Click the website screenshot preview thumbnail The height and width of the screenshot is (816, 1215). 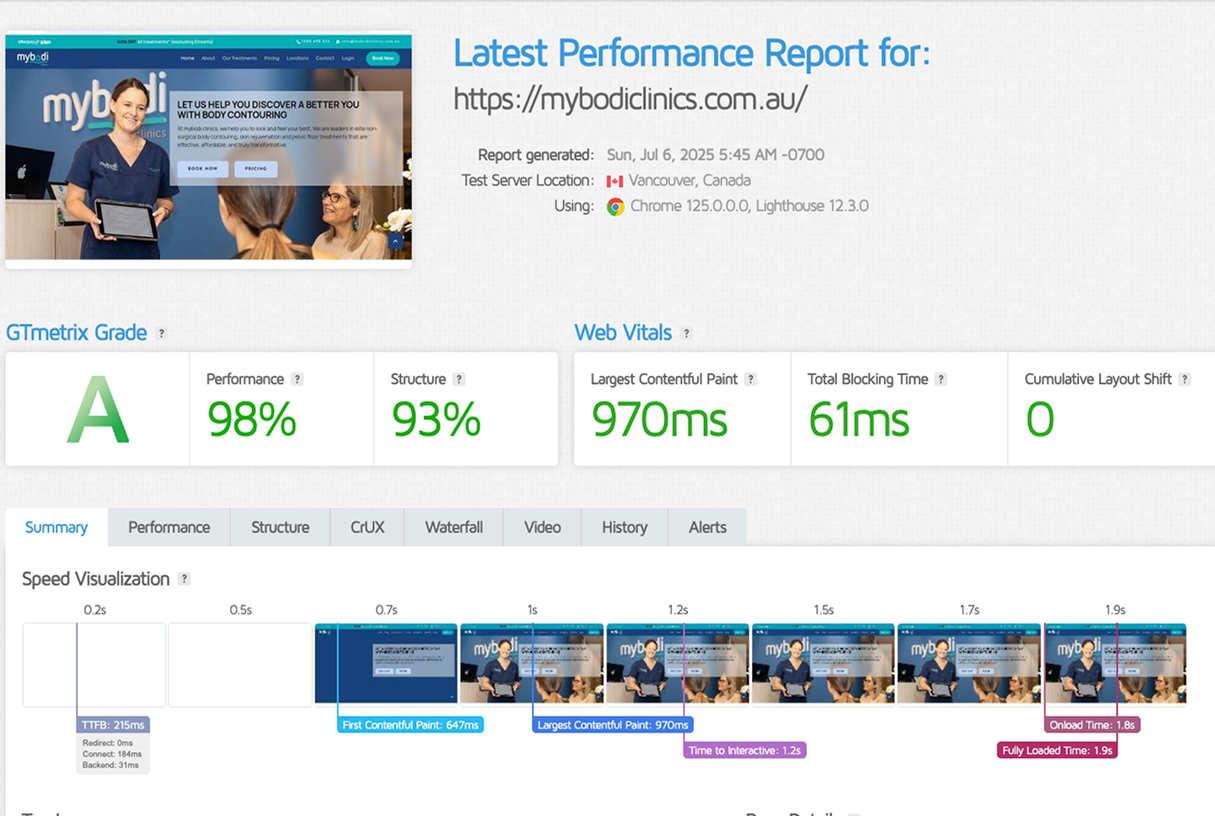pos(208,150)
